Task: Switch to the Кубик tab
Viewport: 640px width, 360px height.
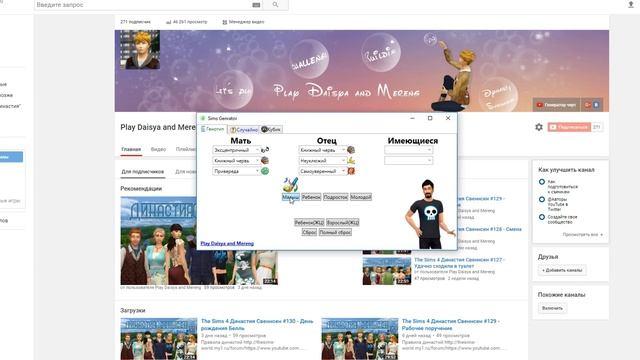Action: click(271, 129)
